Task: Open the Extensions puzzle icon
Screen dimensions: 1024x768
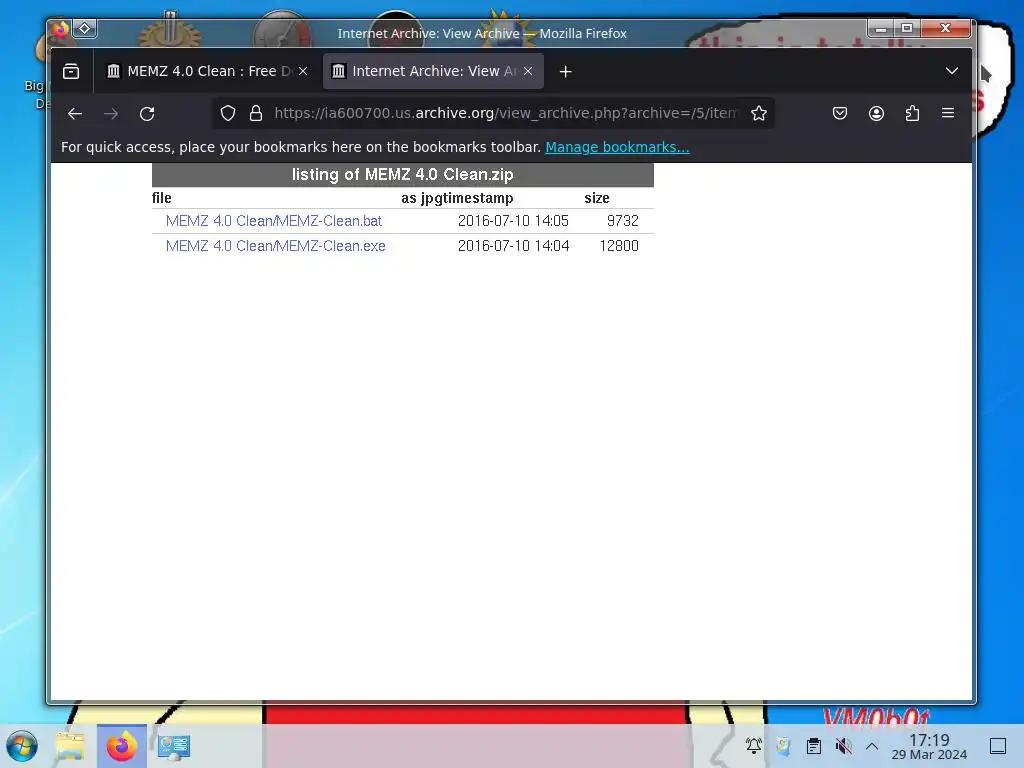Action: pos(912,114)
